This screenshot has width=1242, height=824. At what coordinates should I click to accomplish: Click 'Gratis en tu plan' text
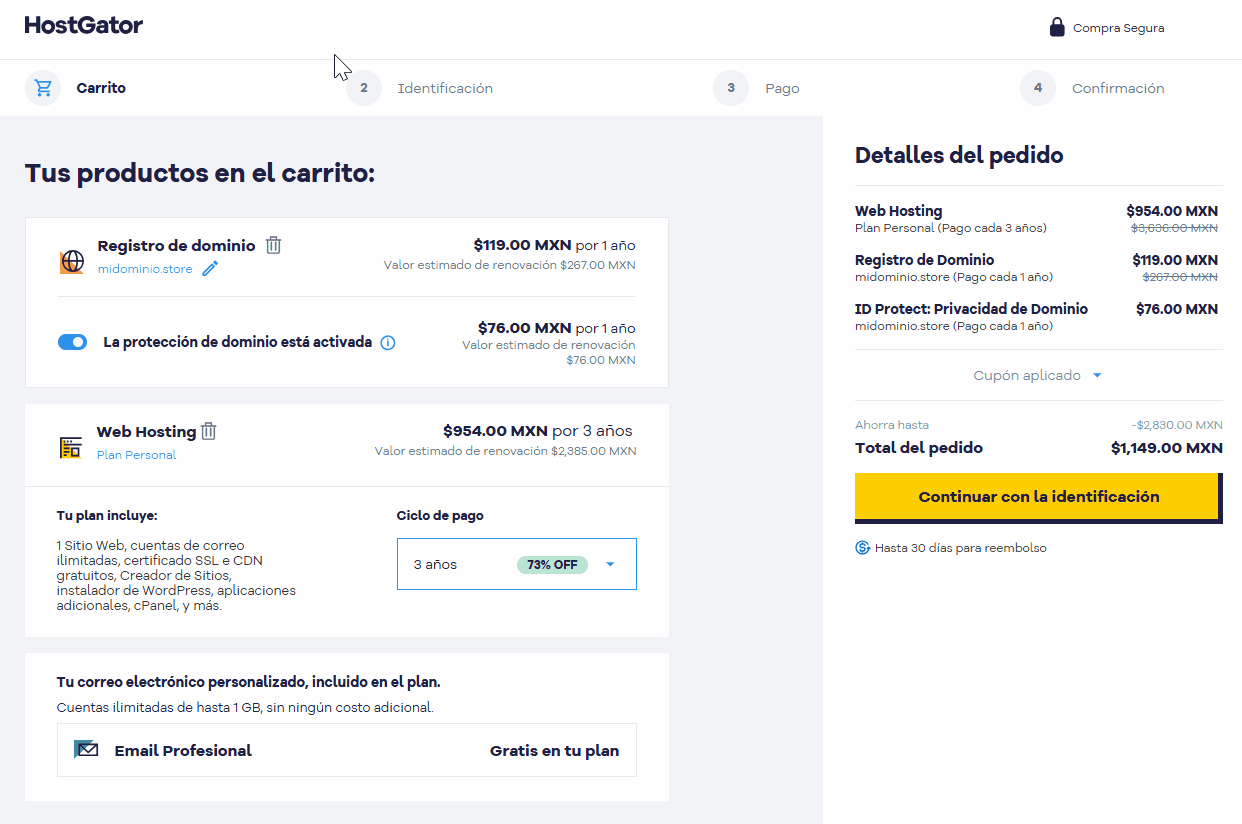[554, 751]
